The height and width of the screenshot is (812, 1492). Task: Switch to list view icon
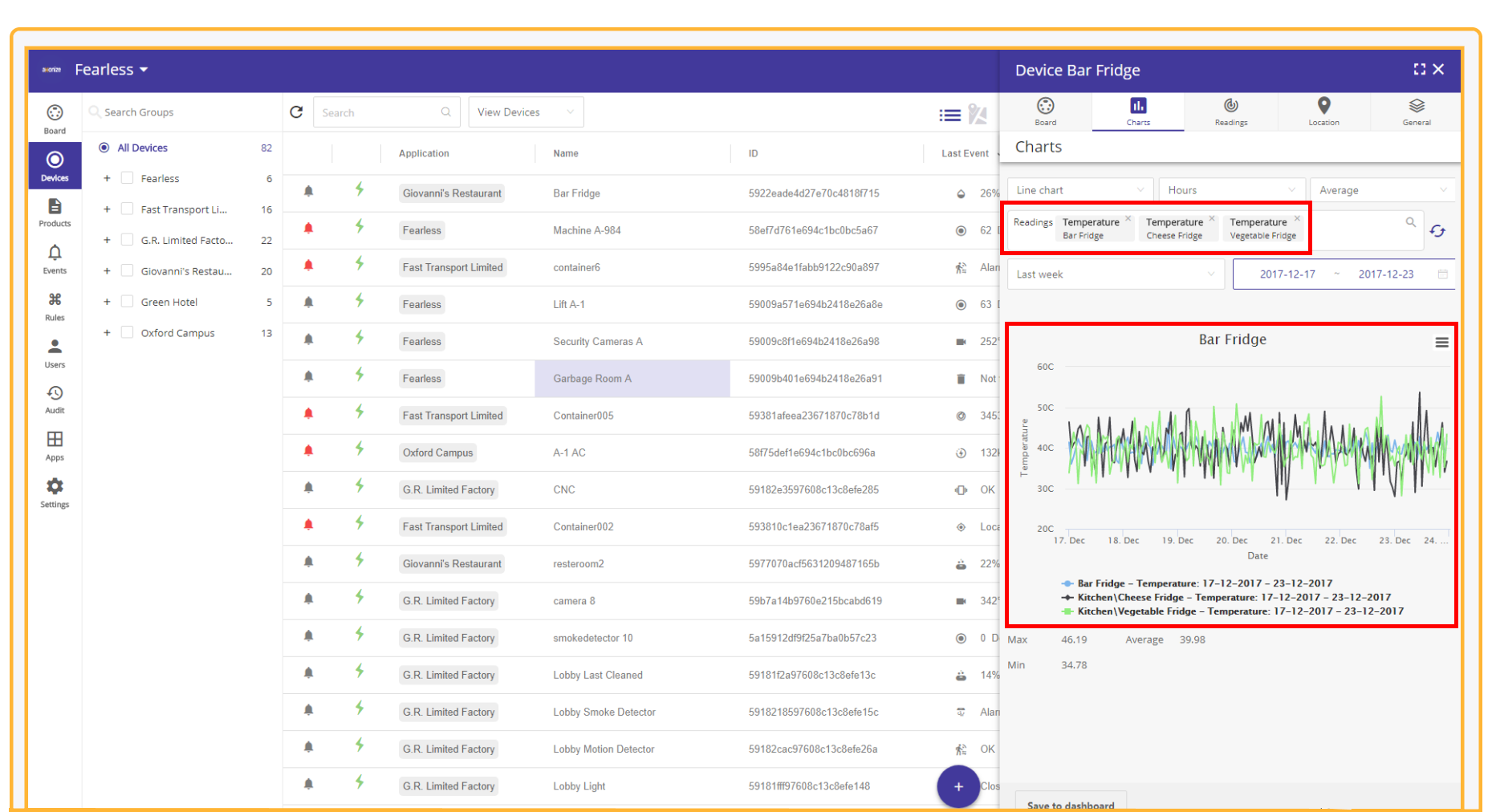(949, 115)
